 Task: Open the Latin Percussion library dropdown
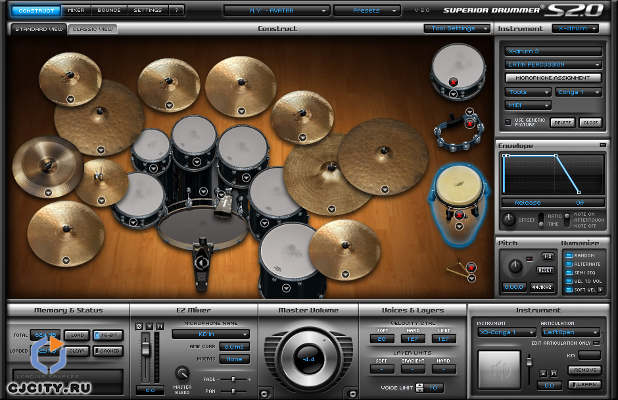(x=553, y=64)
